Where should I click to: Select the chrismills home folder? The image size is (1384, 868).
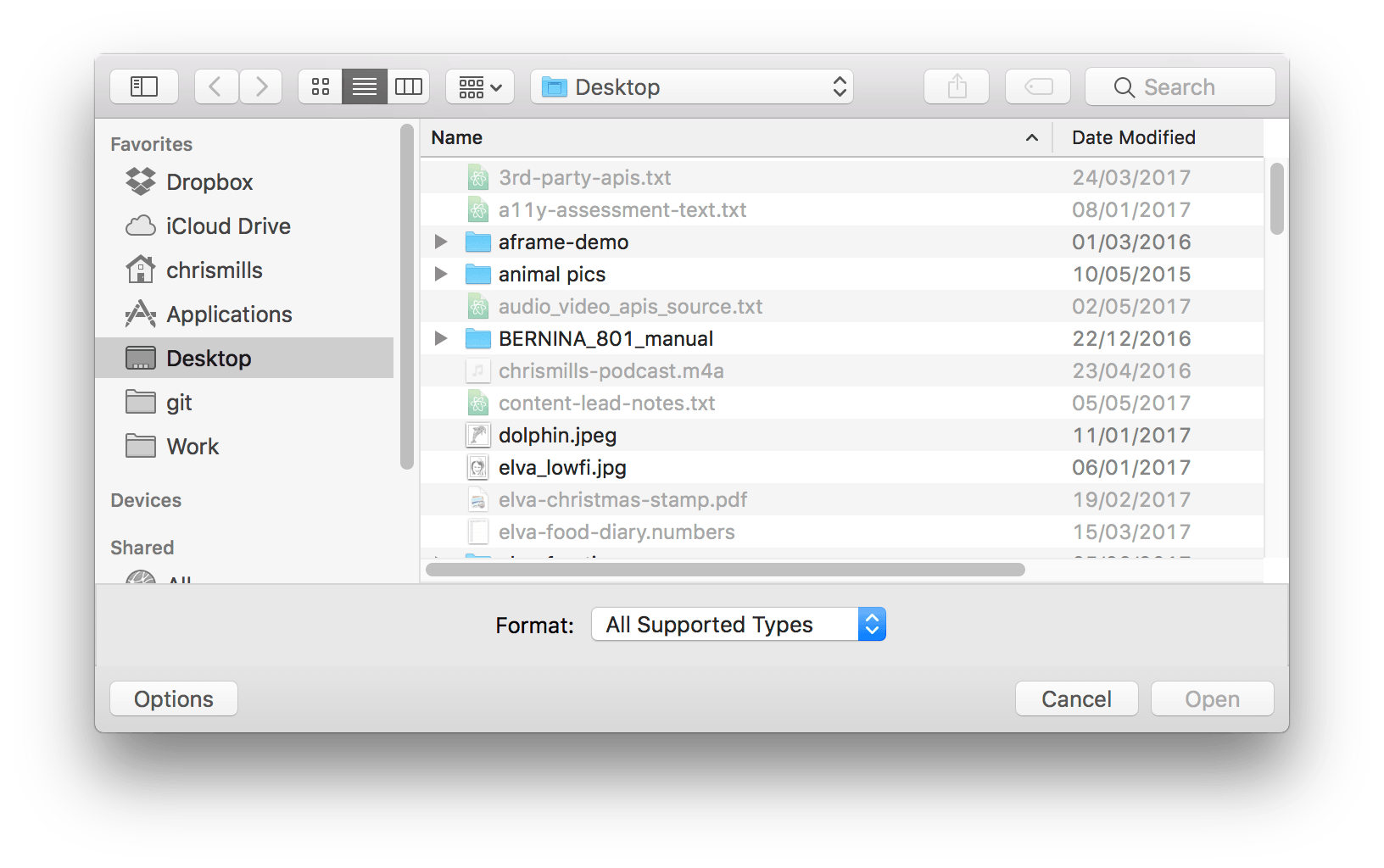pyautogui.click(x=214, y=270)
